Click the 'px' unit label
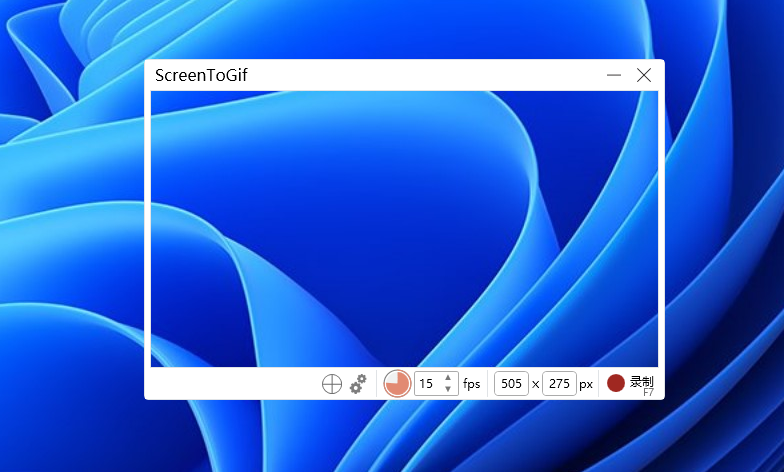The width and height of the screenshot is (784, 472). [586, 384]
